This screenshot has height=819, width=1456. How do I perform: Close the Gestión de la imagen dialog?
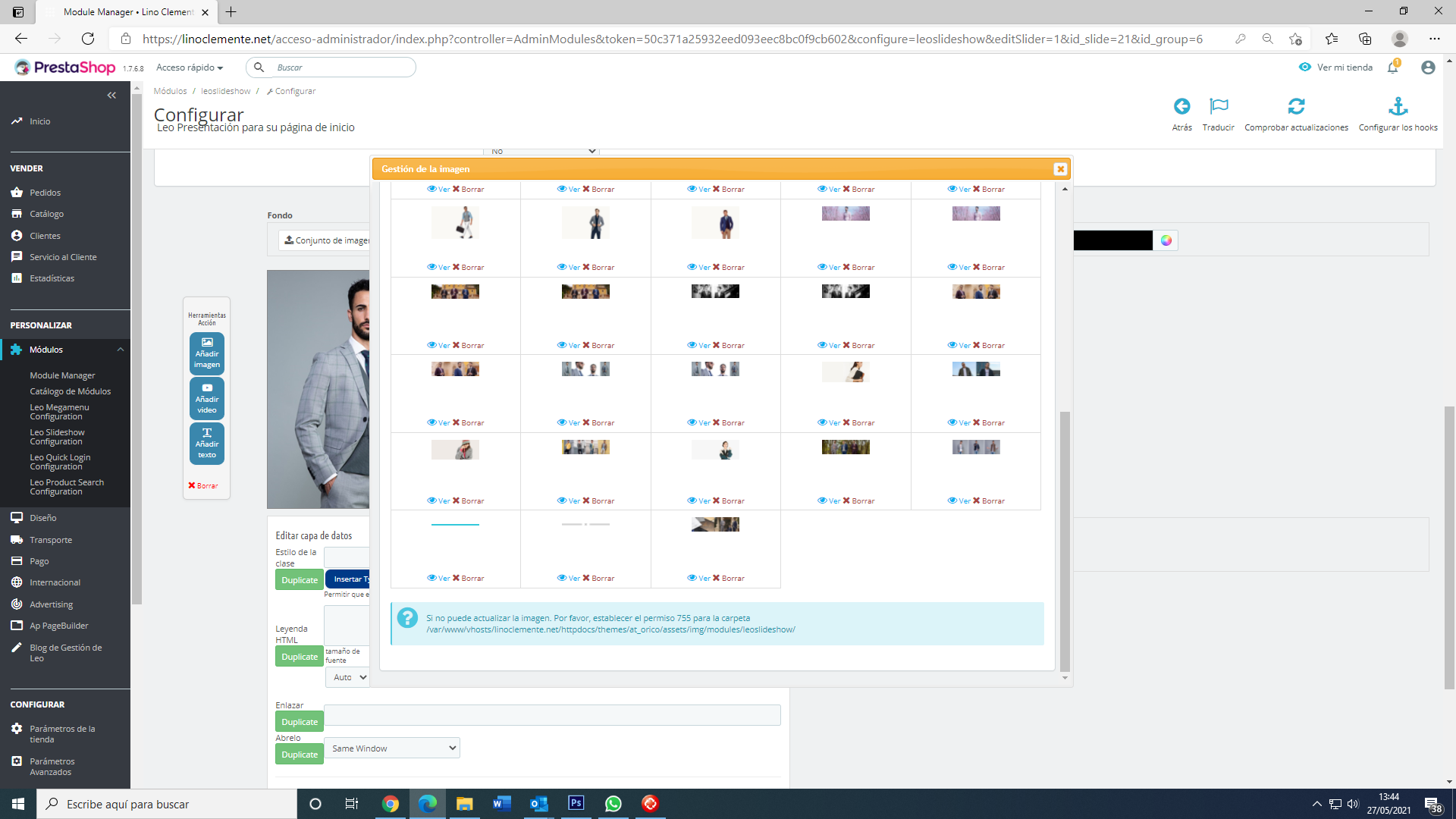coord(1060,169)
